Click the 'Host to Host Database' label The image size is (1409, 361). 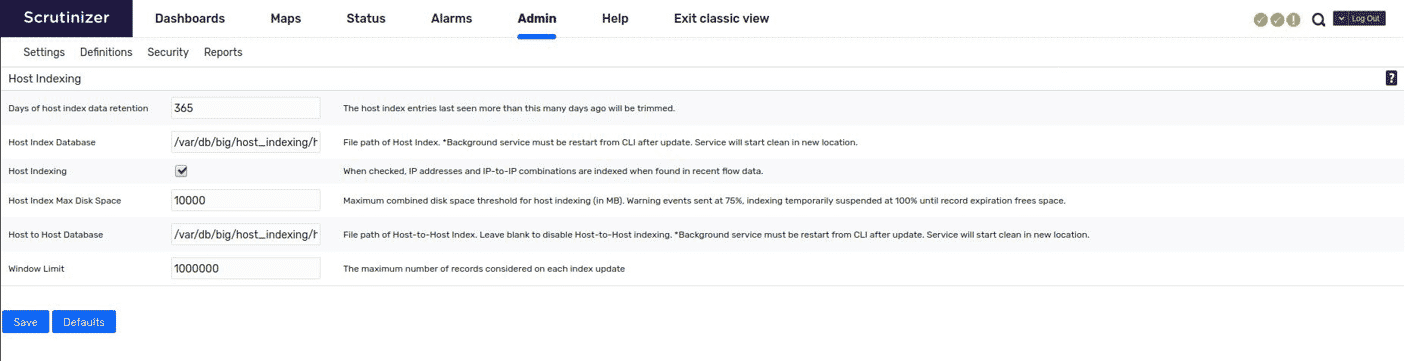pos(56,235)
